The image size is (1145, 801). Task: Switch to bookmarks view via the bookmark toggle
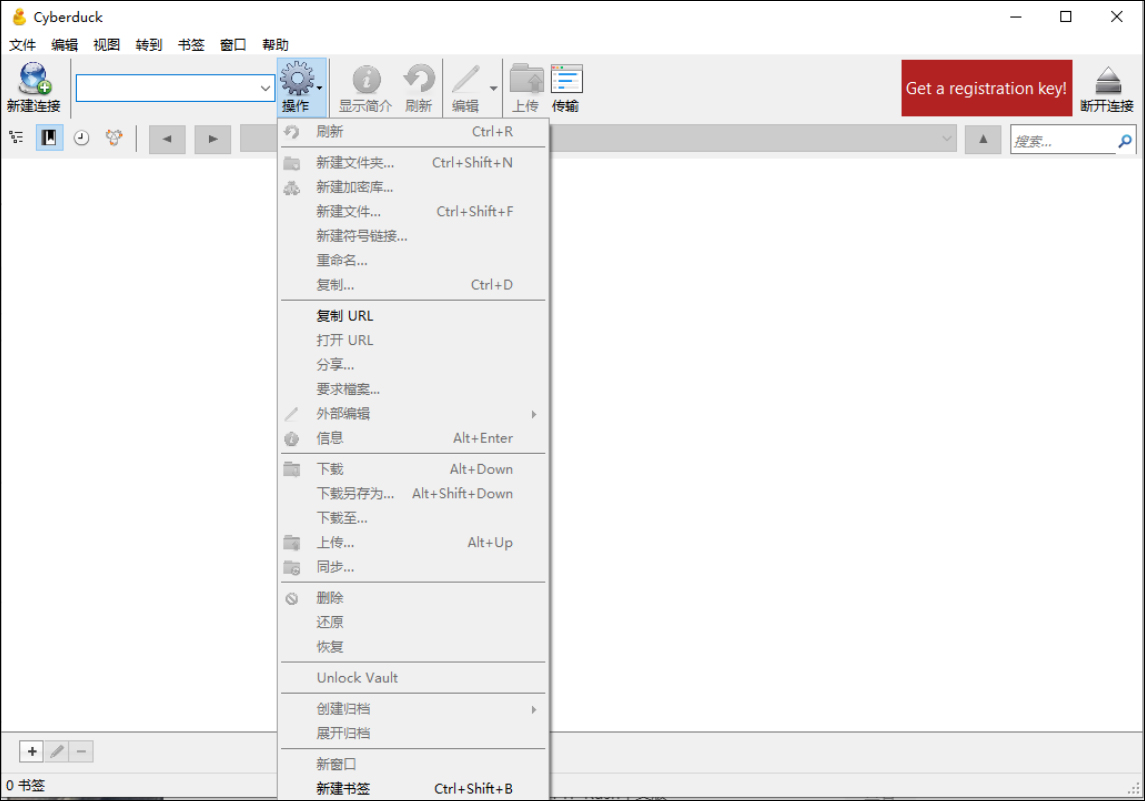48,138
